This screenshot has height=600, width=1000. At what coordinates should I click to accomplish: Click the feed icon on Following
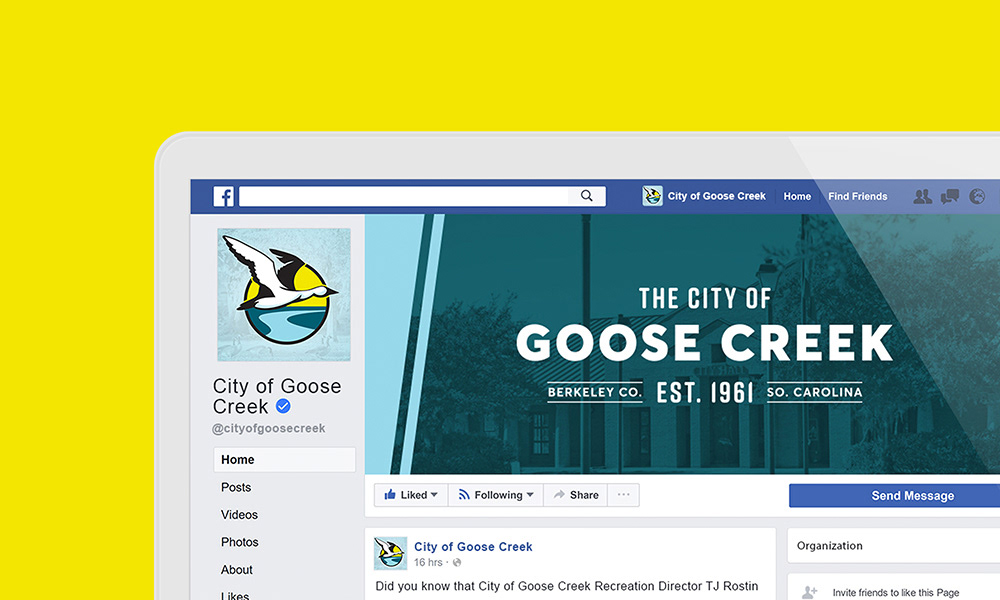pos(464,495)
